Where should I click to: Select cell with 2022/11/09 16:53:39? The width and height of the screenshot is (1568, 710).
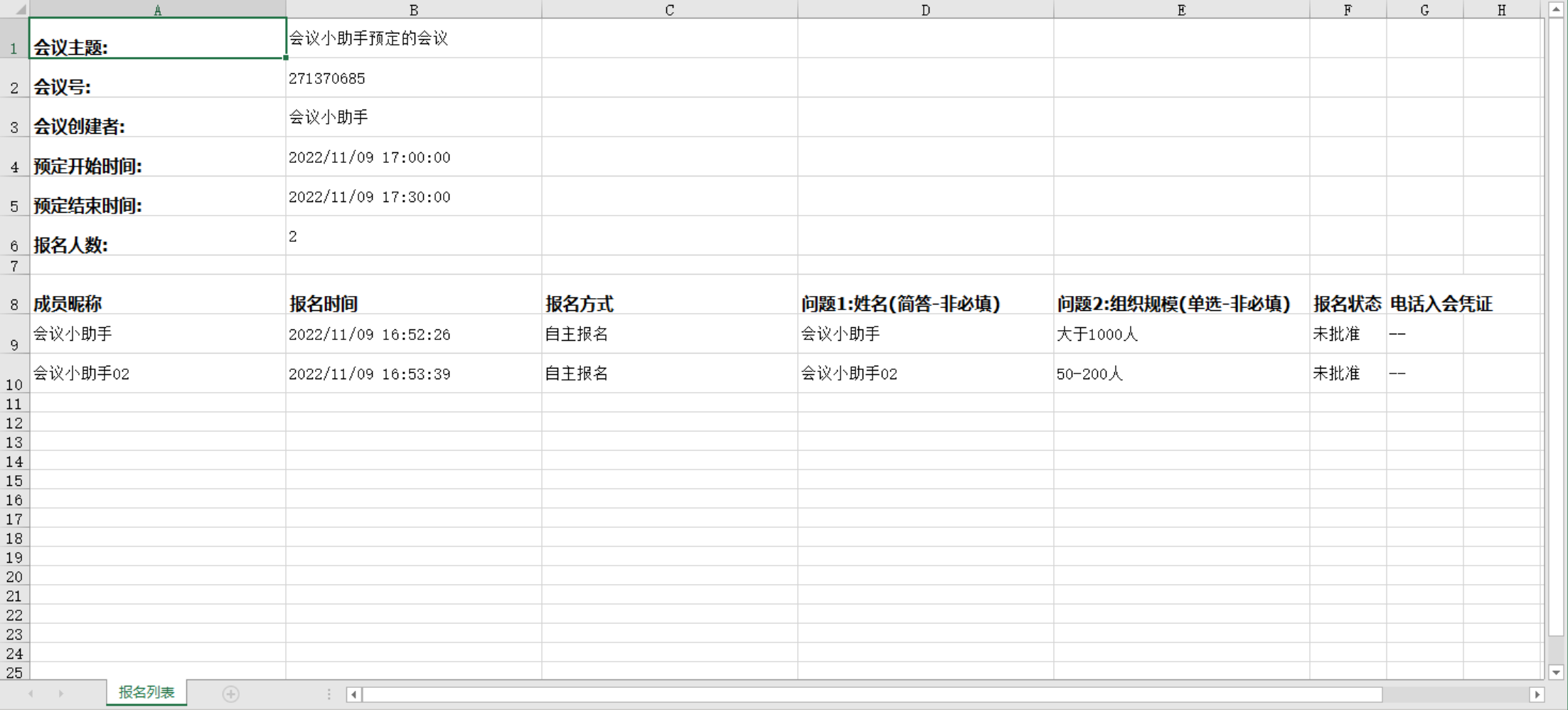(x=413, y=374)
